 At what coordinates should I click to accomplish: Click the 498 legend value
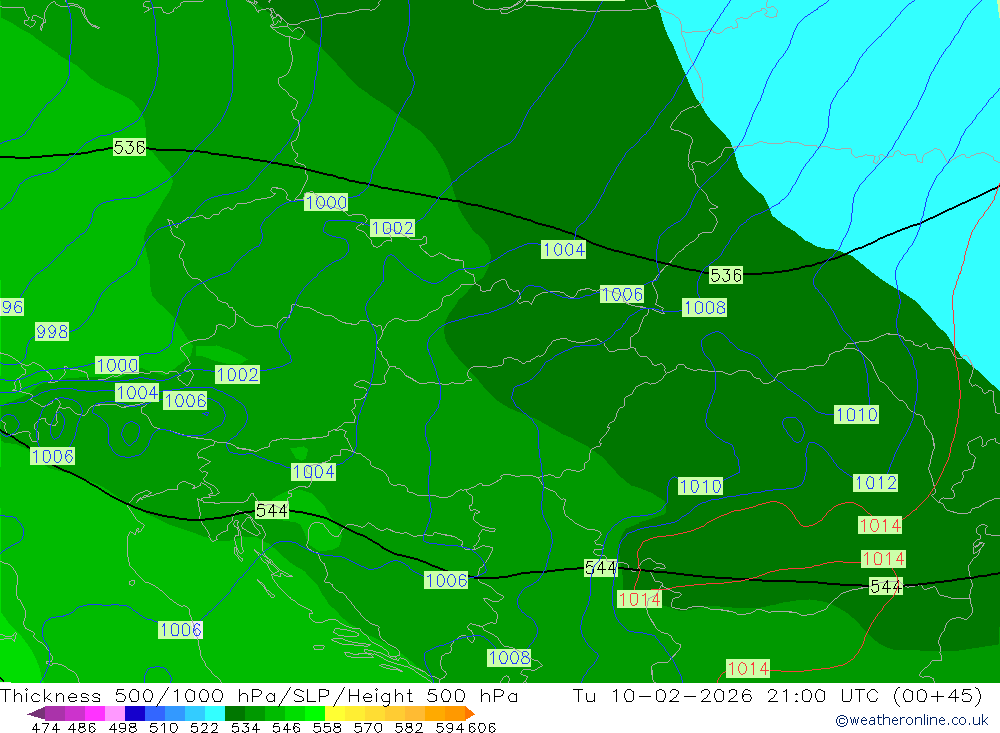pos(122,728)
